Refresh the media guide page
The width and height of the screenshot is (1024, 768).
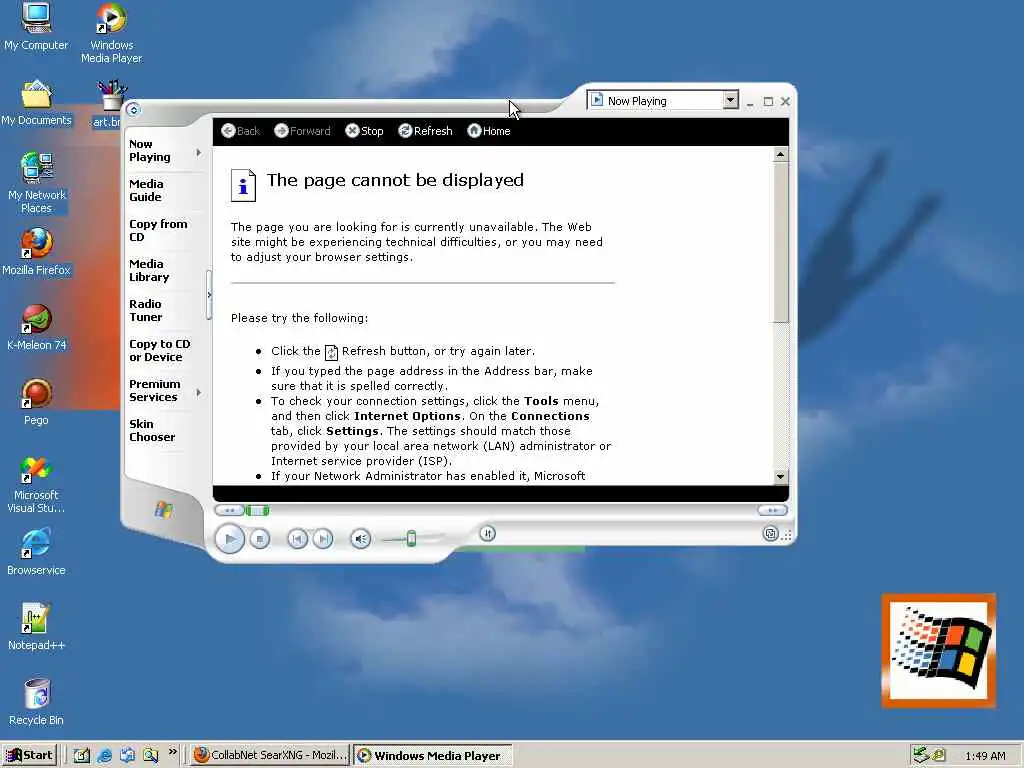pyautogui.click(x=425, y=131)
